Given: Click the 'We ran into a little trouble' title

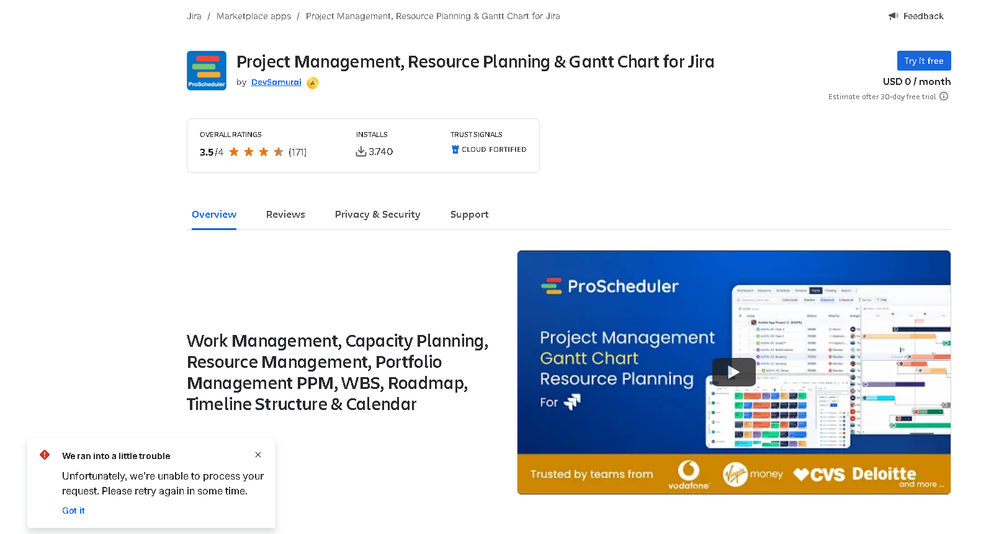Looking at the screenshot, I should tap(116, 456).
